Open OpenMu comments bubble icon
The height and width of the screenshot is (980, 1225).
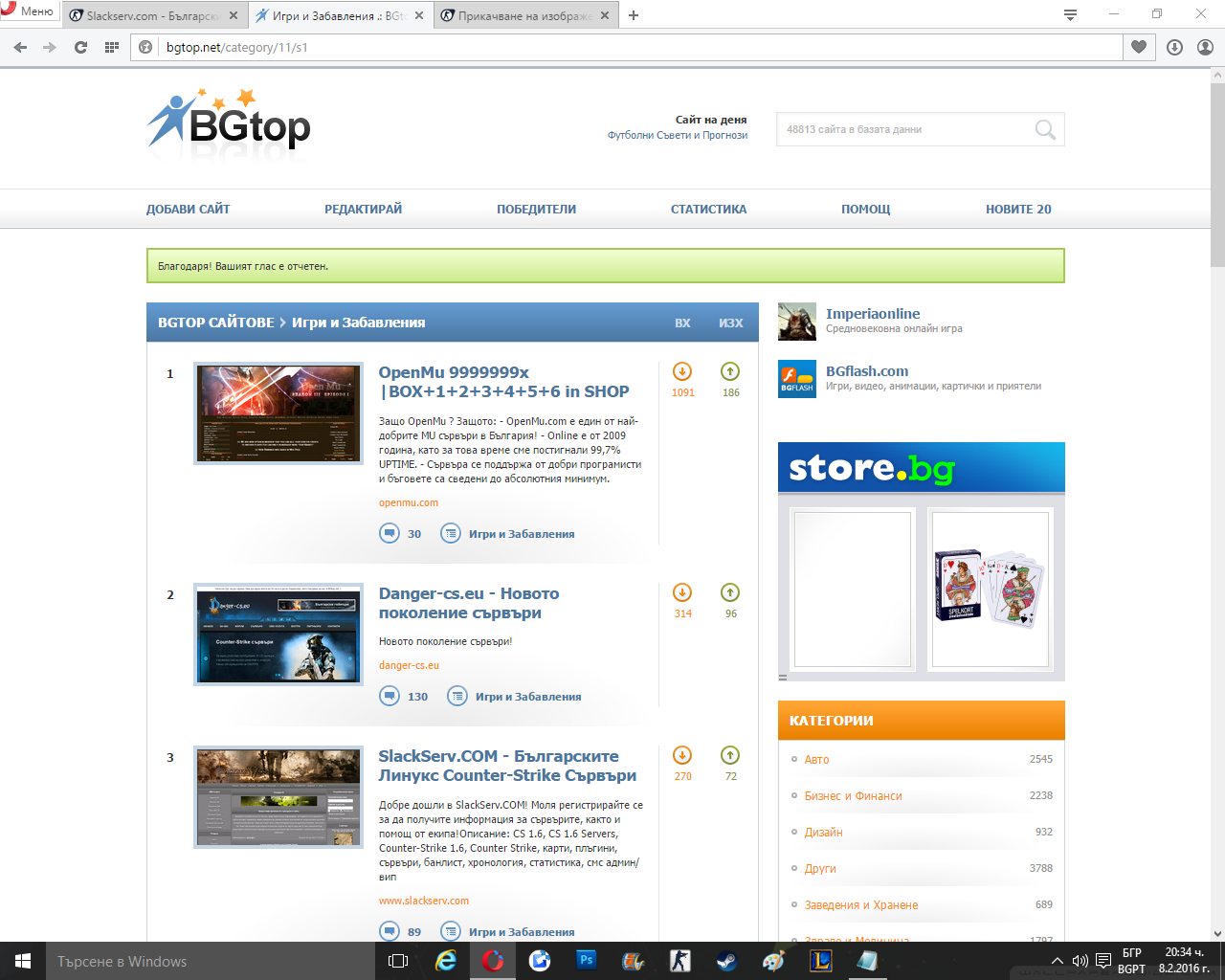390,533
